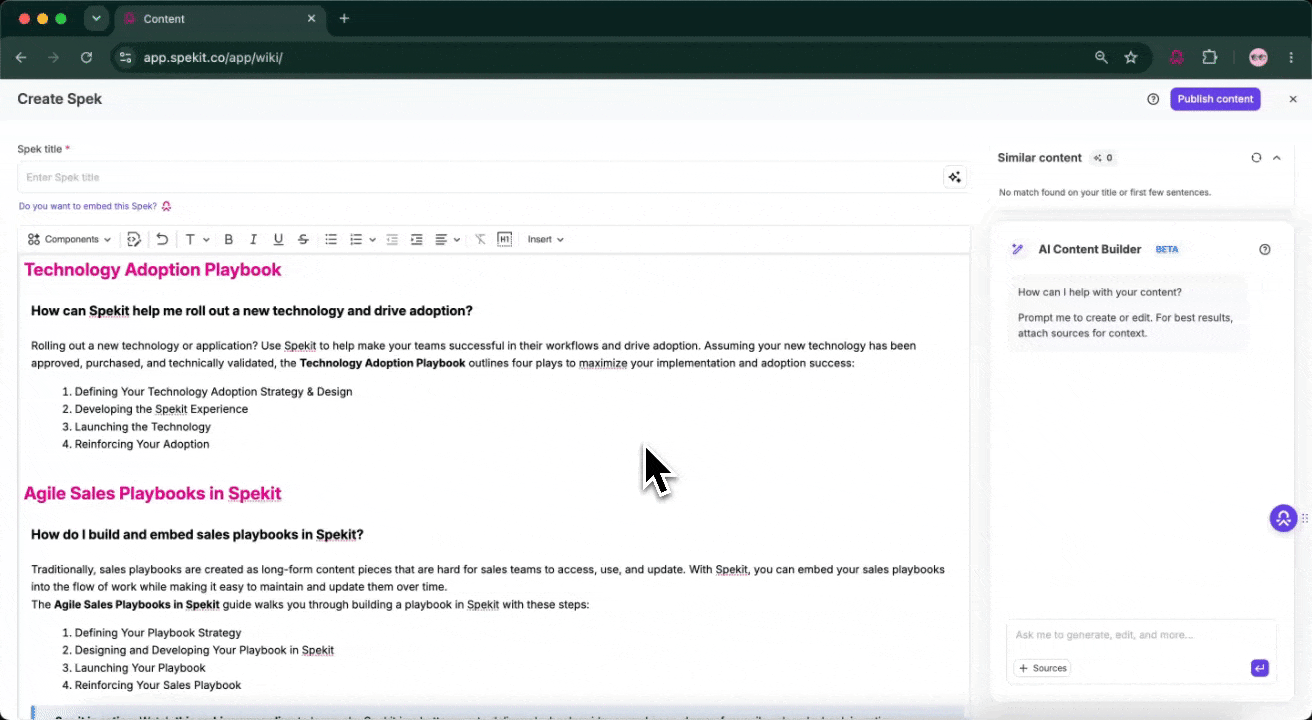Viewport: 1312px width, 720px height.
Task: Open the help icon beside Publish content
Action: [x=1153, y=99]
